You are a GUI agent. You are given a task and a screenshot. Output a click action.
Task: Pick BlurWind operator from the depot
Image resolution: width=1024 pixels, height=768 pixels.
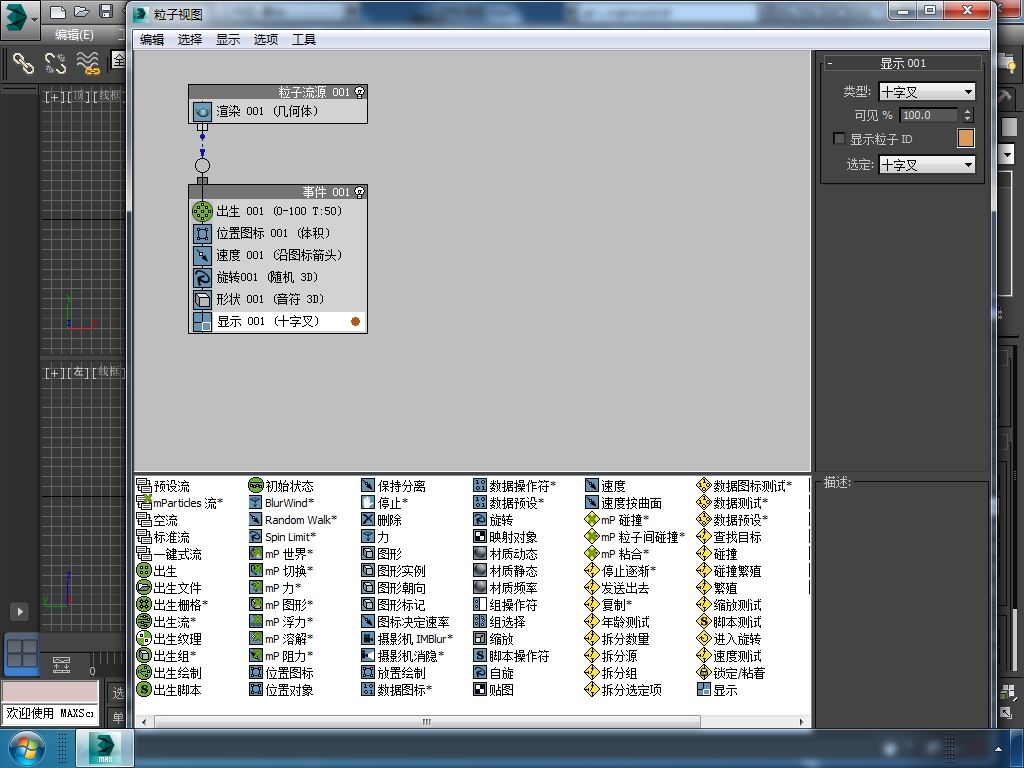click(281, 503)
